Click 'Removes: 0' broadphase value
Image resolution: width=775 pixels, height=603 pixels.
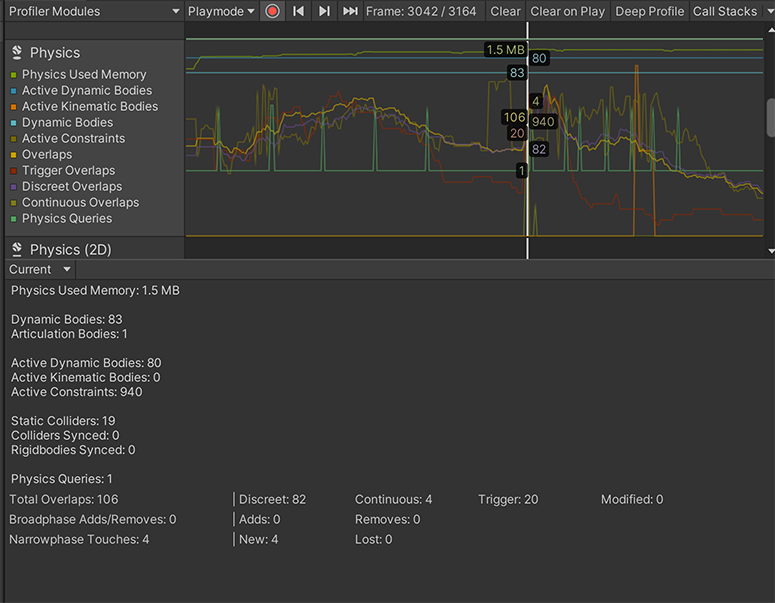[x=388, y=519]
